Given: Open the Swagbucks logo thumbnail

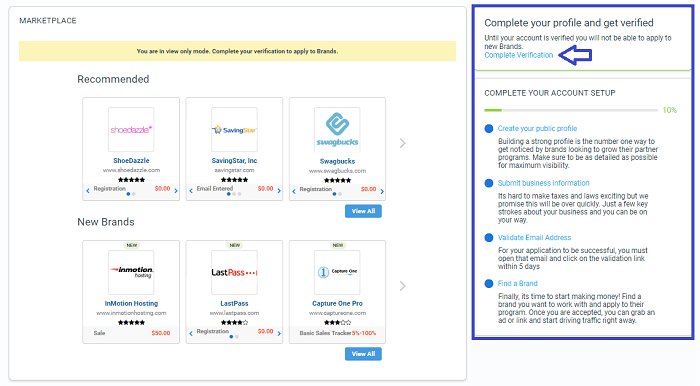Looking at the screenshot, I should [337, 130].
